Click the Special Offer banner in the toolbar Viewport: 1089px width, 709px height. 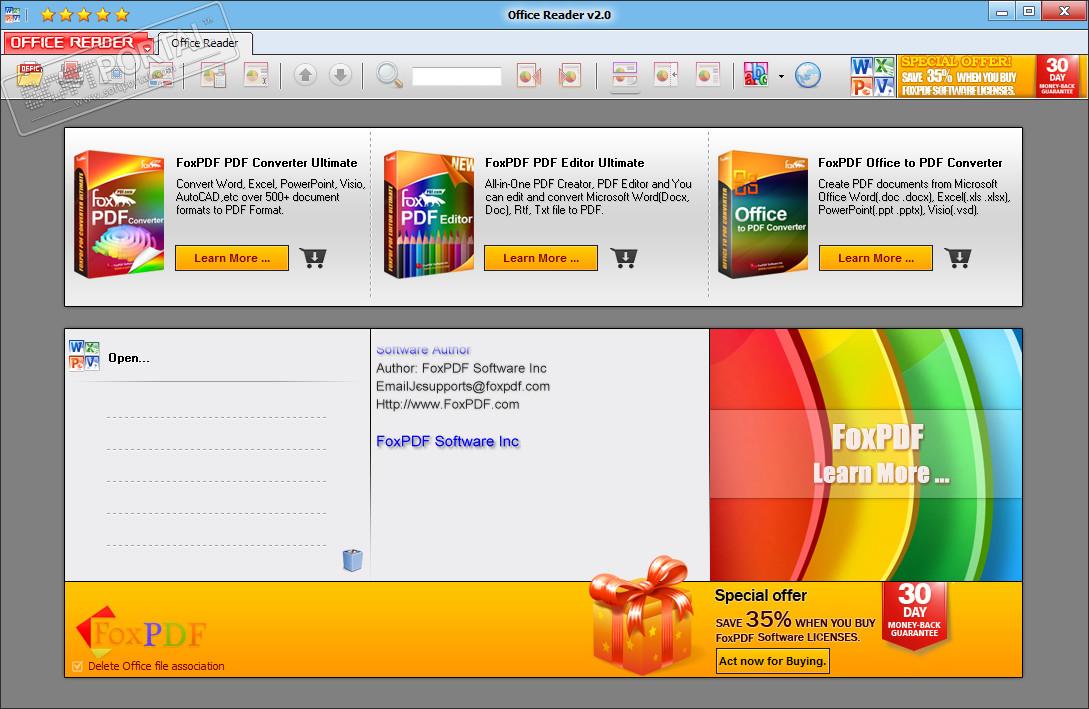point(989,76)
